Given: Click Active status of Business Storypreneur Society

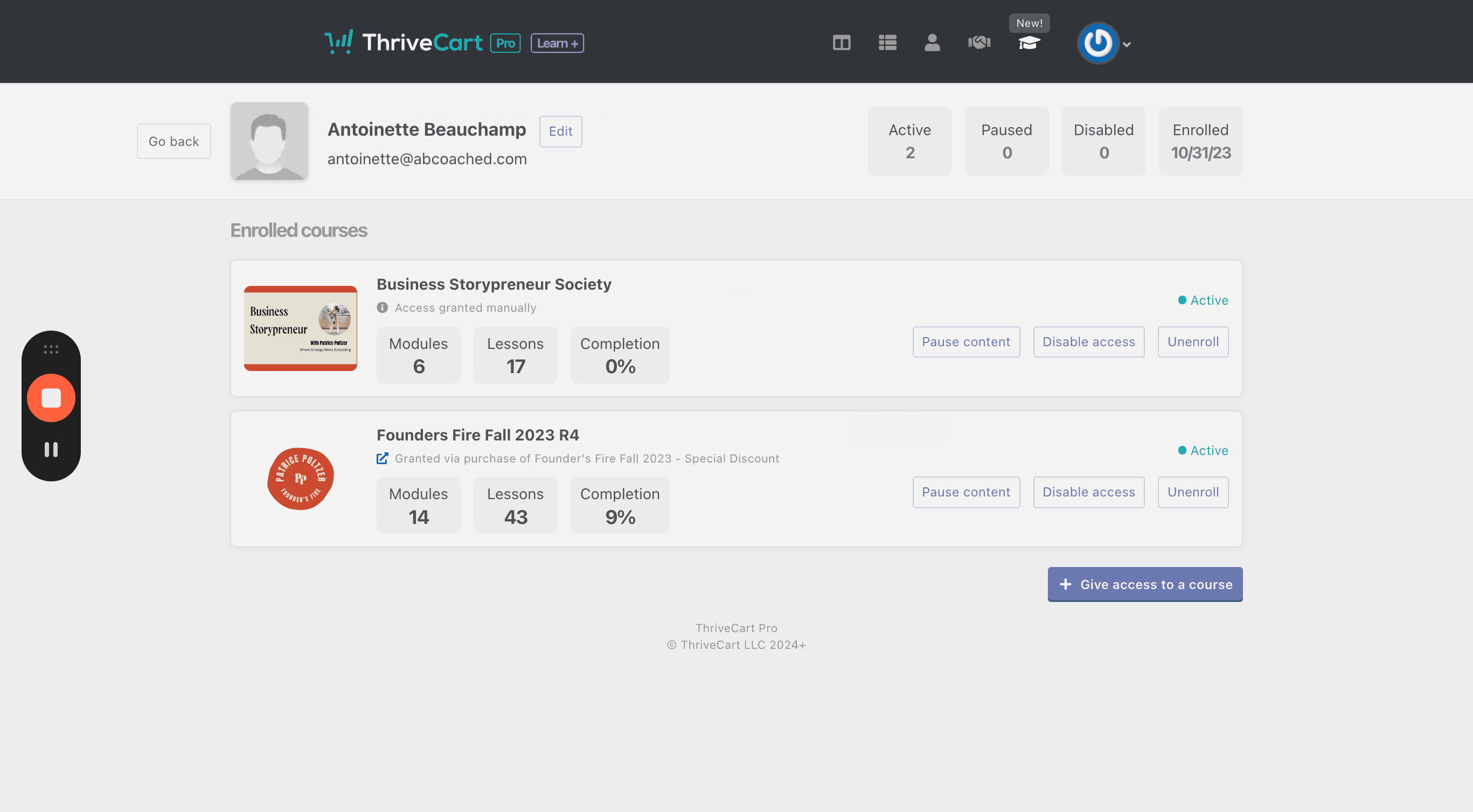Looking at the screenshot, I should tap(1203, 300).
